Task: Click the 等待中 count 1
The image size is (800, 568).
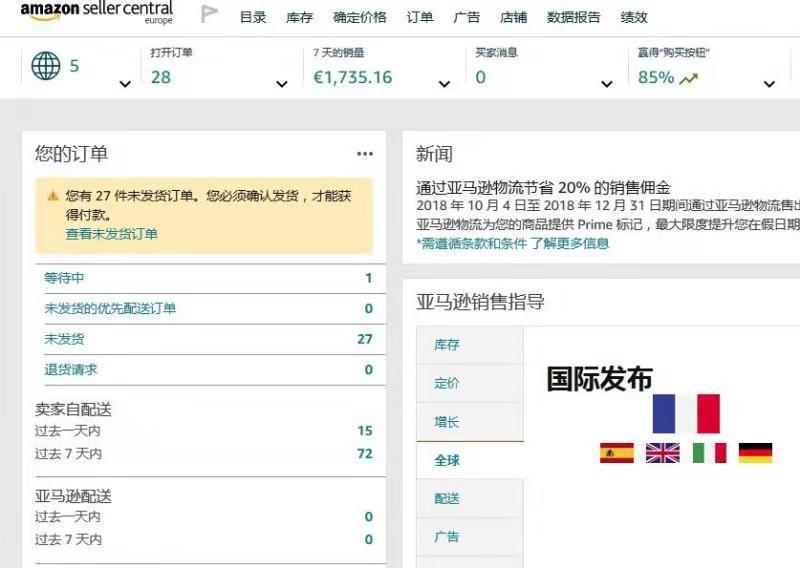Action: [368, 278]
